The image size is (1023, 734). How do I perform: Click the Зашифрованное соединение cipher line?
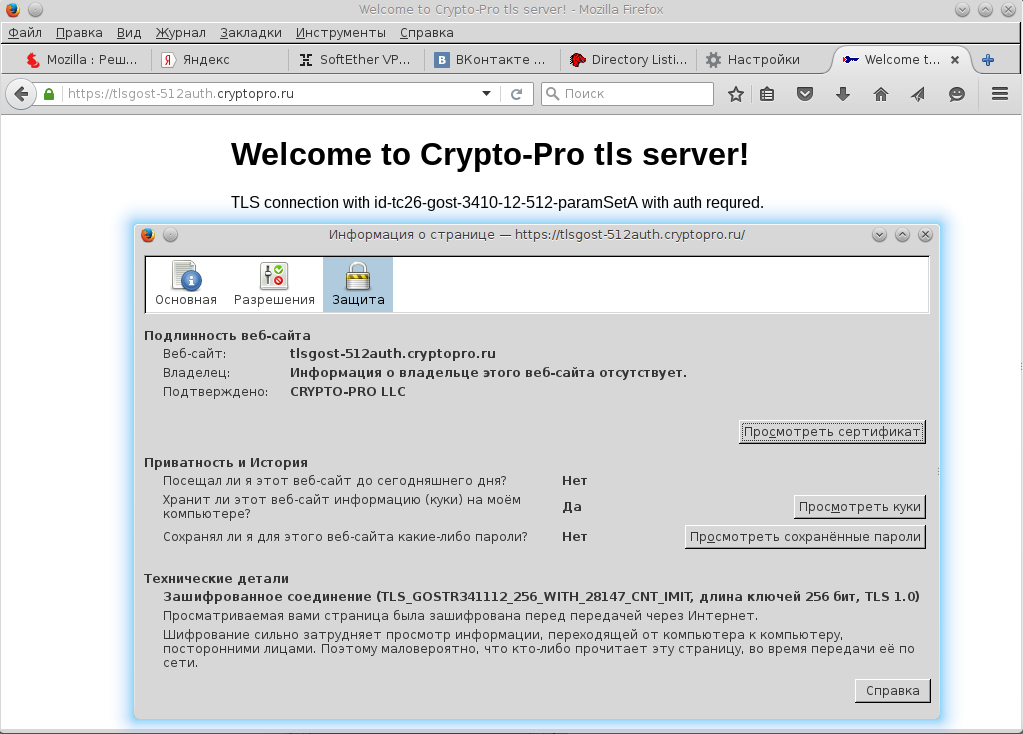[x=541, y=596]
